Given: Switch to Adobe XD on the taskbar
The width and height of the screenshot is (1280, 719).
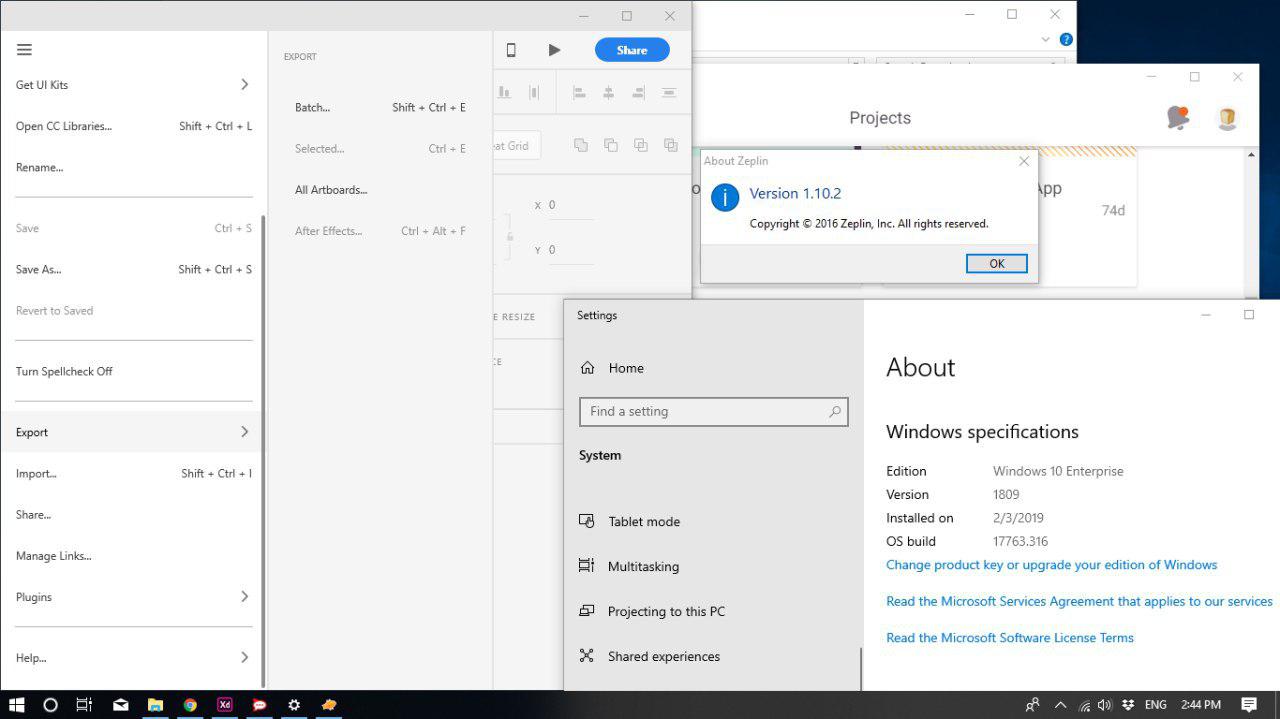Looking at the screenshot, I should point(225,705).
